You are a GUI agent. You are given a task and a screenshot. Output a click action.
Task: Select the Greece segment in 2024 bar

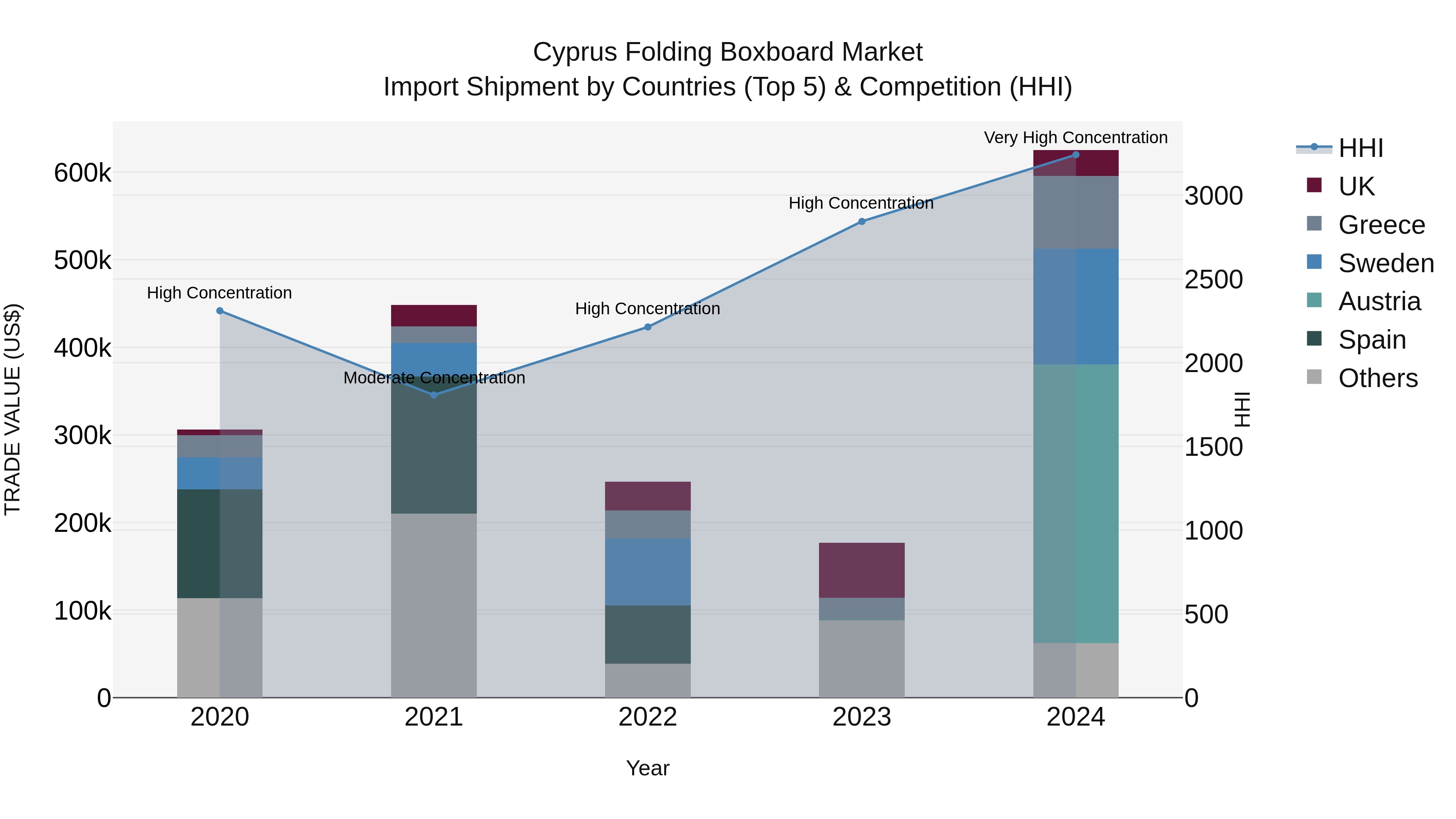[x=1076, y=212]
